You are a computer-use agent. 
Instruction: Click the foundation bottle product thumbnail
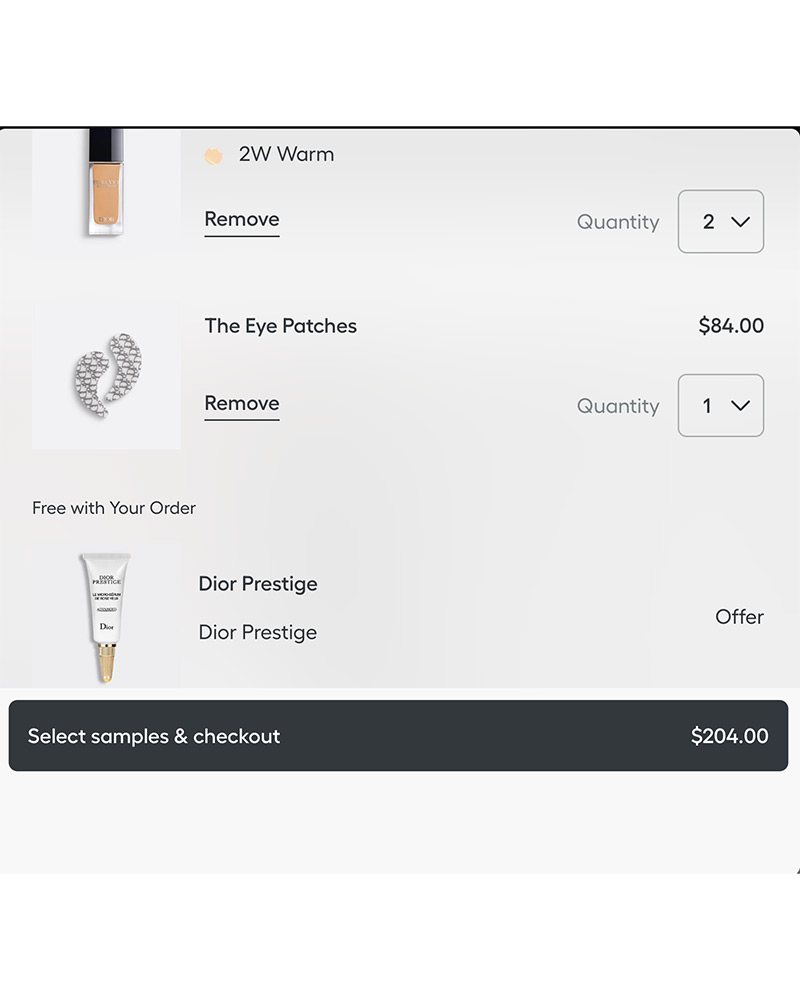[105, 185]
